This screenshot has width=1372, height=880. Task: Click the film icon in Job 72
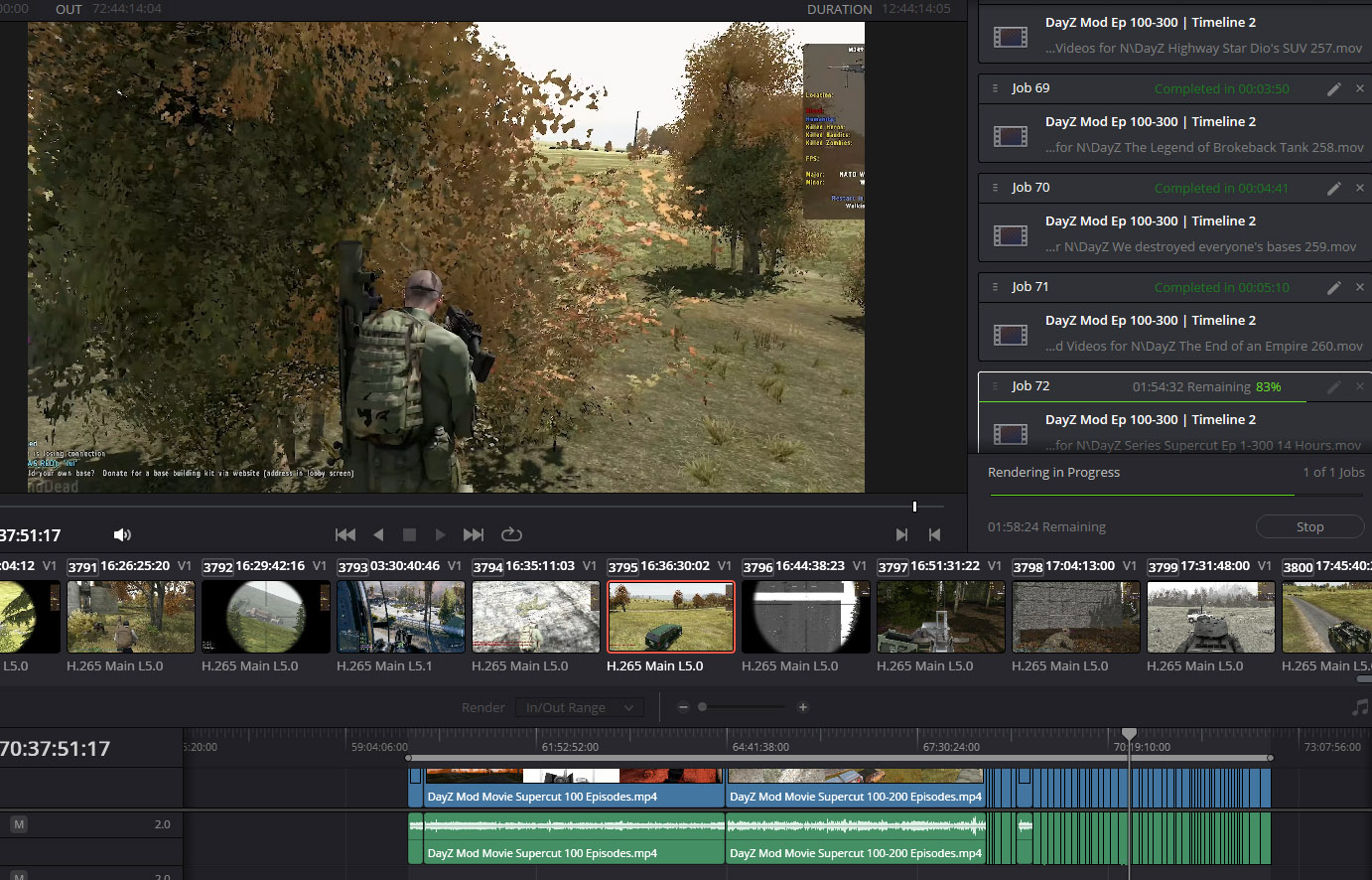pos(1011,433)
